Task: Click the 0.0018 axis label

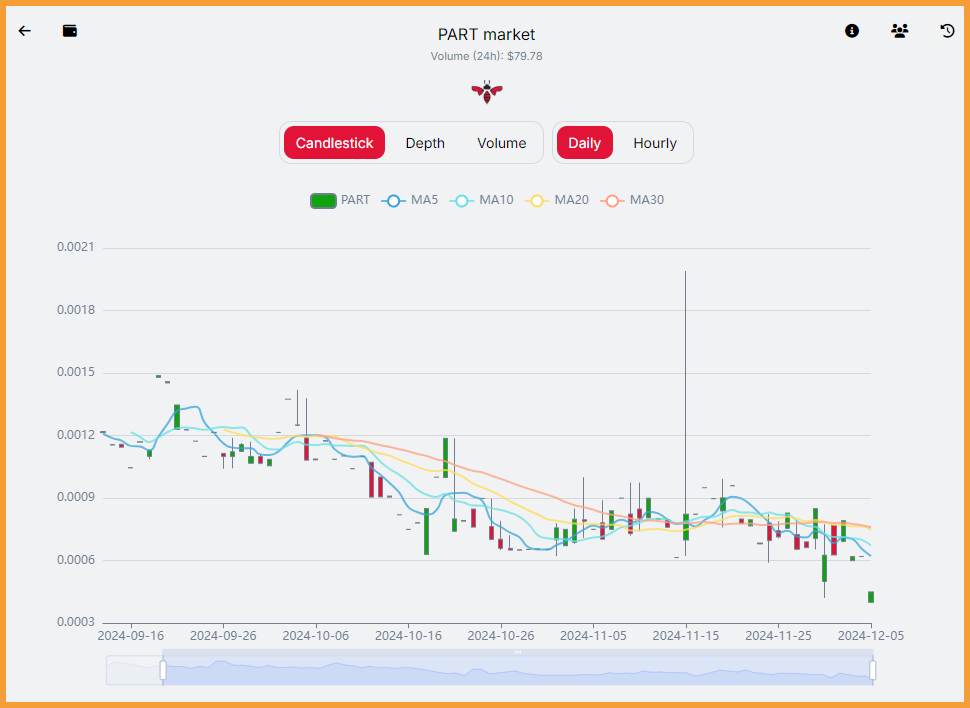Action: coord(76,310)
